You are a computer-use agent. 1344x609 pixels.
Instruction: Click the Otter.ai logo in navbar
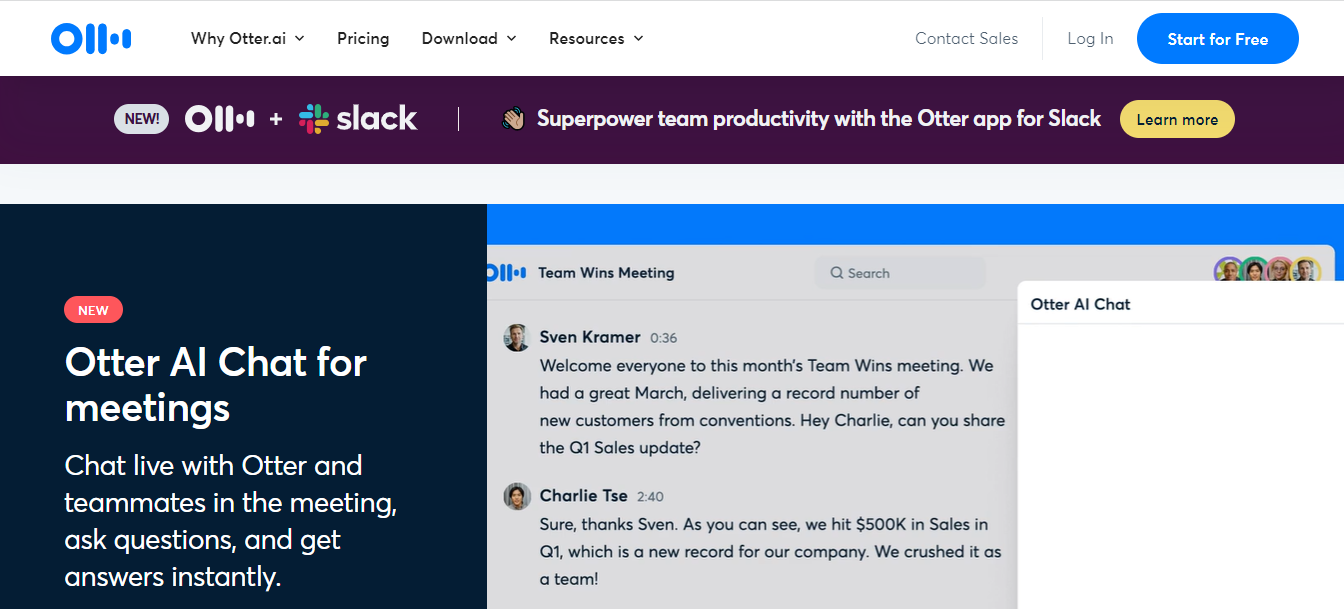(x=91, y=39)
